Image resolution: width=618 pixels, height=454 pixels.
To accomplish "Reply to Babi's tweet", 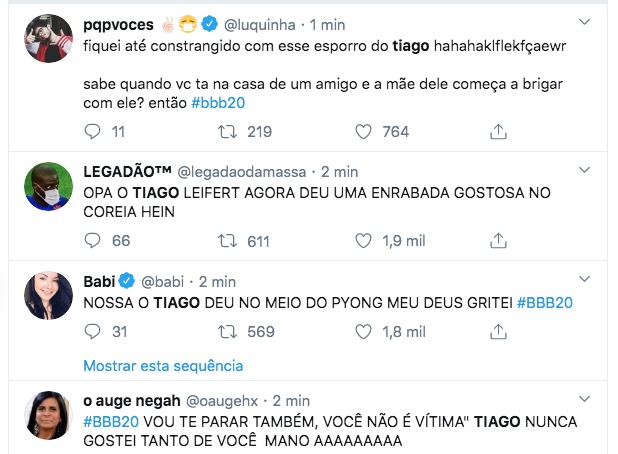I will tap(93, 332).
